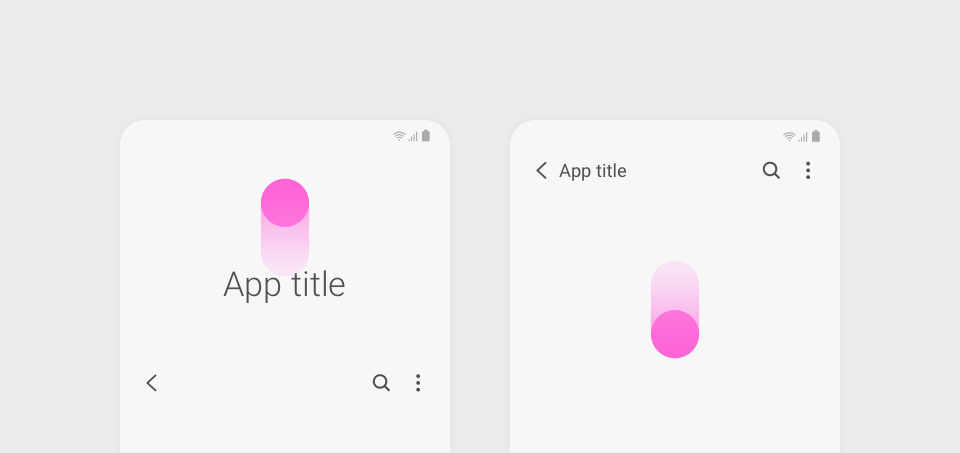Click the large App title heading
Screen dimensions: 960x453
pyautogui.click(x=285, y=285)
